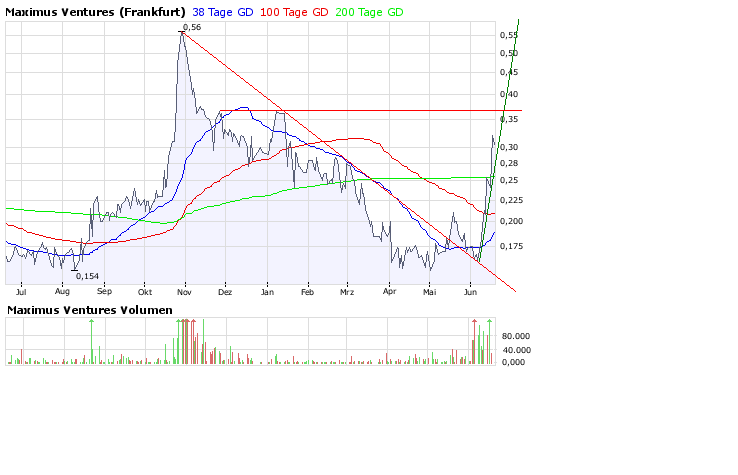
Task: Click the '0,50' price axis value
Action: tap(509, 53)
